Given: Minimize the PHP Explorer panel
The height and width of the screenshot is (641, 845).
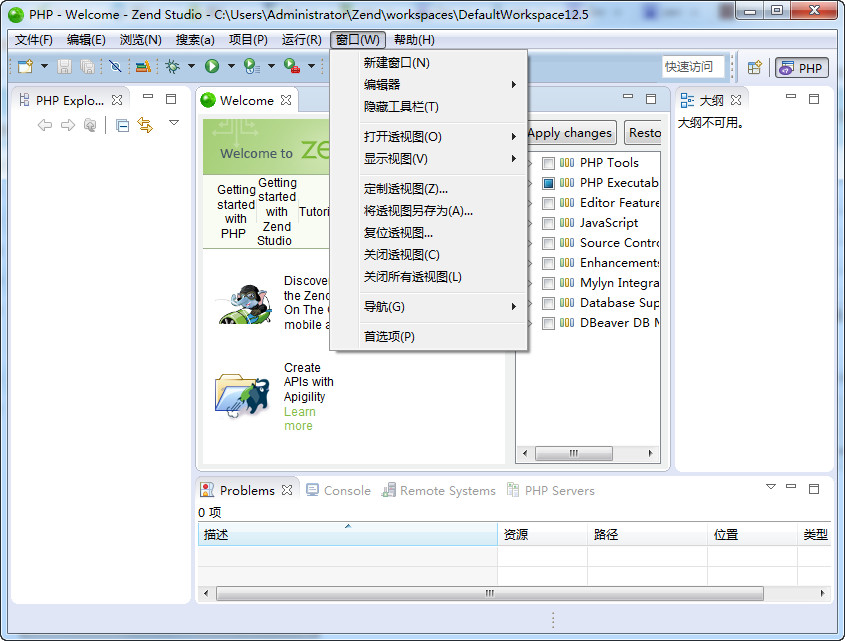Looking at the screenshot, I should tap(148, 97).
